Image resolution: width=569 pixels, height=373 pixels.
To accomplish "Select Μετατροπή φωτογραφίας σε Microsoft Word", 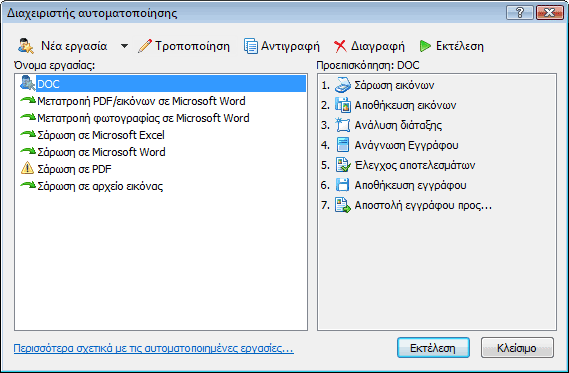I will pos(143,118).
